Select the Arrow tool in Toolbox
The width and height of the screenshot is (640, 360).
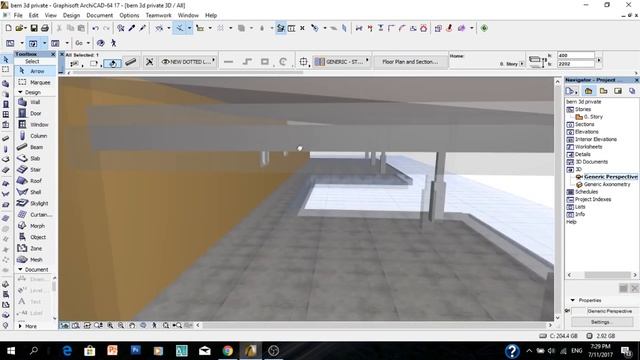36,71
